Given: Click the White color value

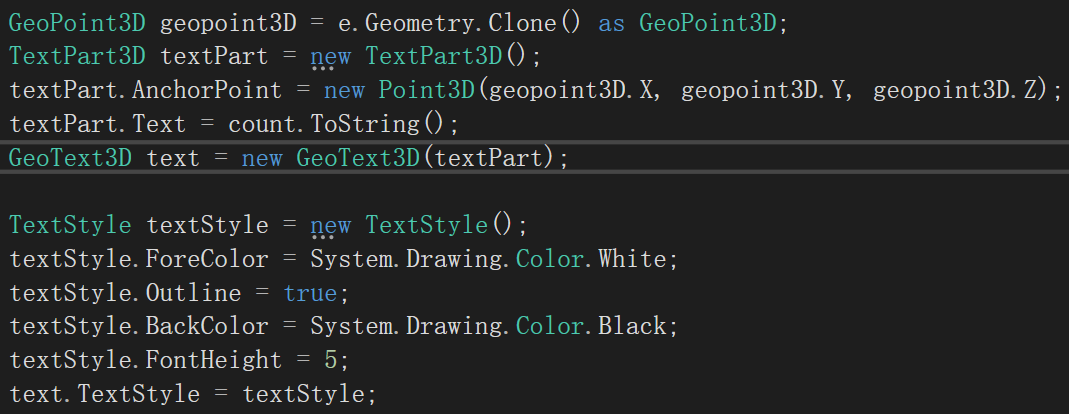Looking at the screenshot, I should [632, 259].
